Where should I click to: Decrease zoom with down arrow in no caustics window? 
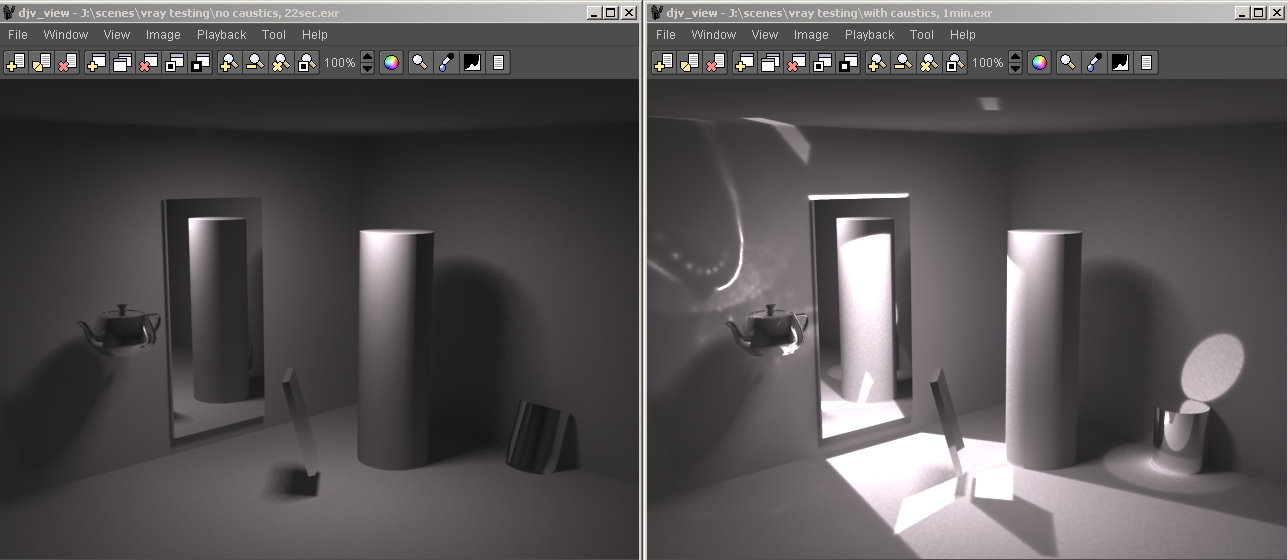tap(367, 68)
